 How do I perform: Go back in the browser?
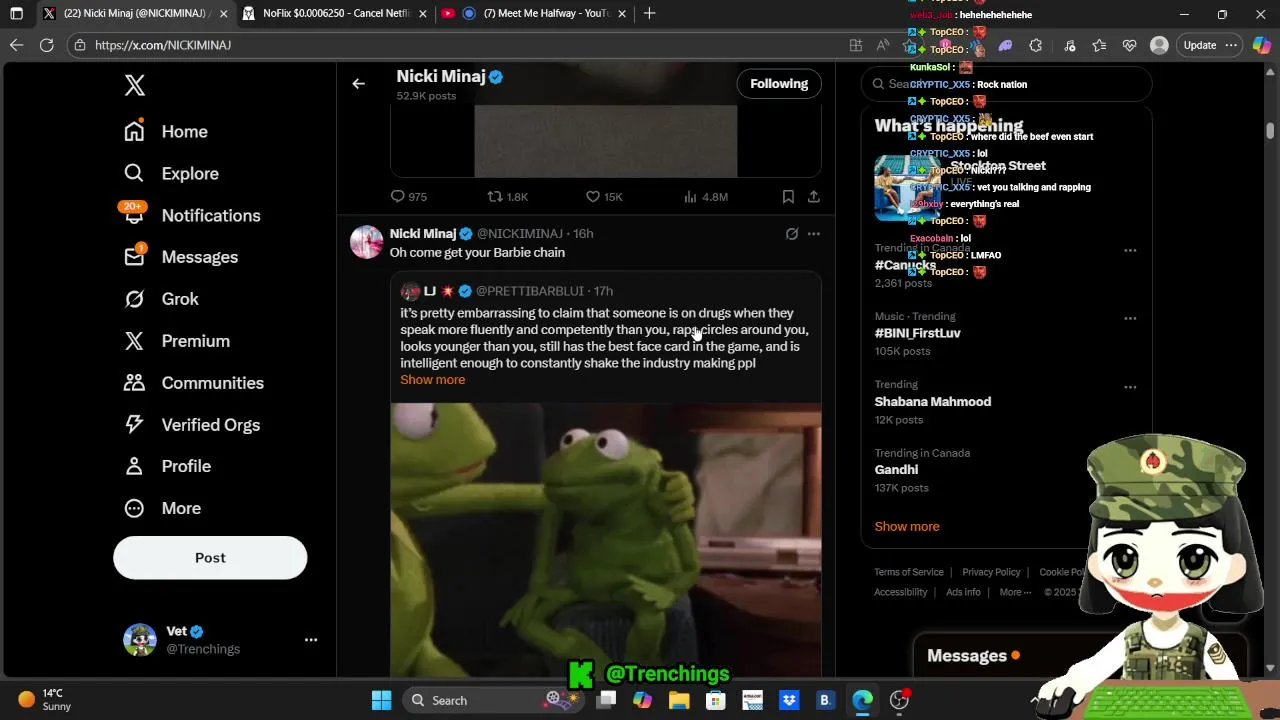point(16,45)
